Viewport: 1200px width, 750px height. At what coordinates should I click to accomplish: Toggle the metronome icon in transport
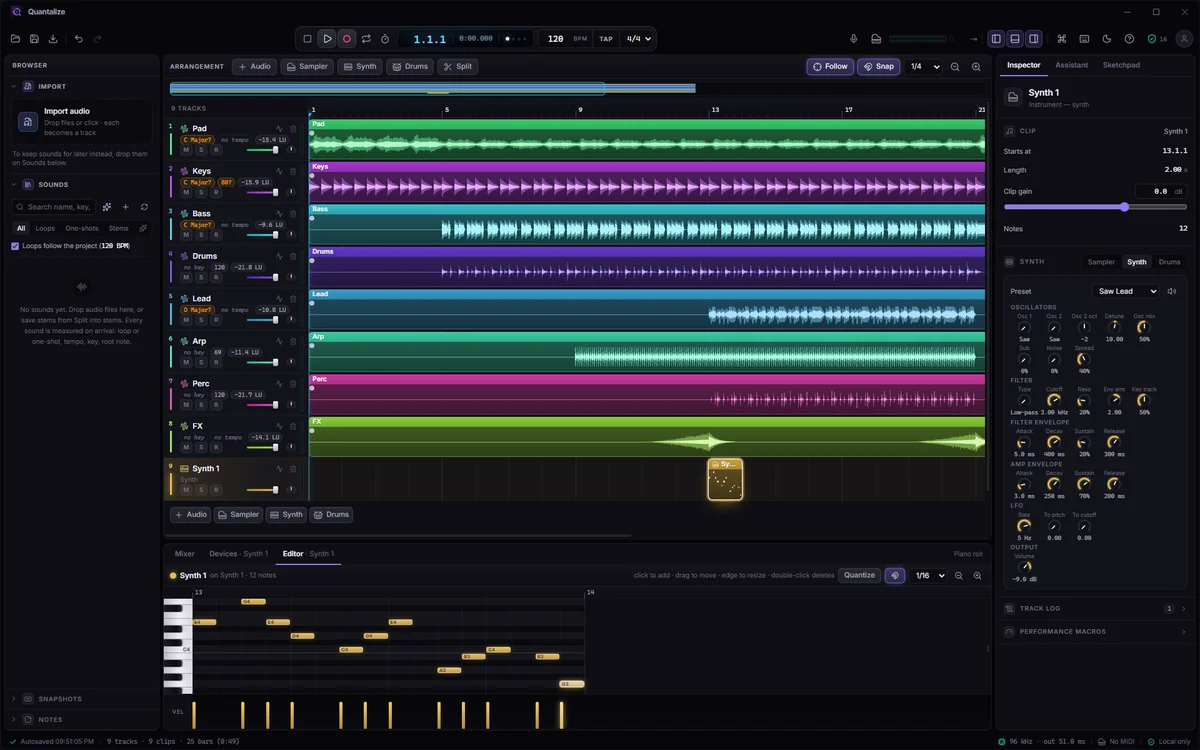(x=385, y=39)
